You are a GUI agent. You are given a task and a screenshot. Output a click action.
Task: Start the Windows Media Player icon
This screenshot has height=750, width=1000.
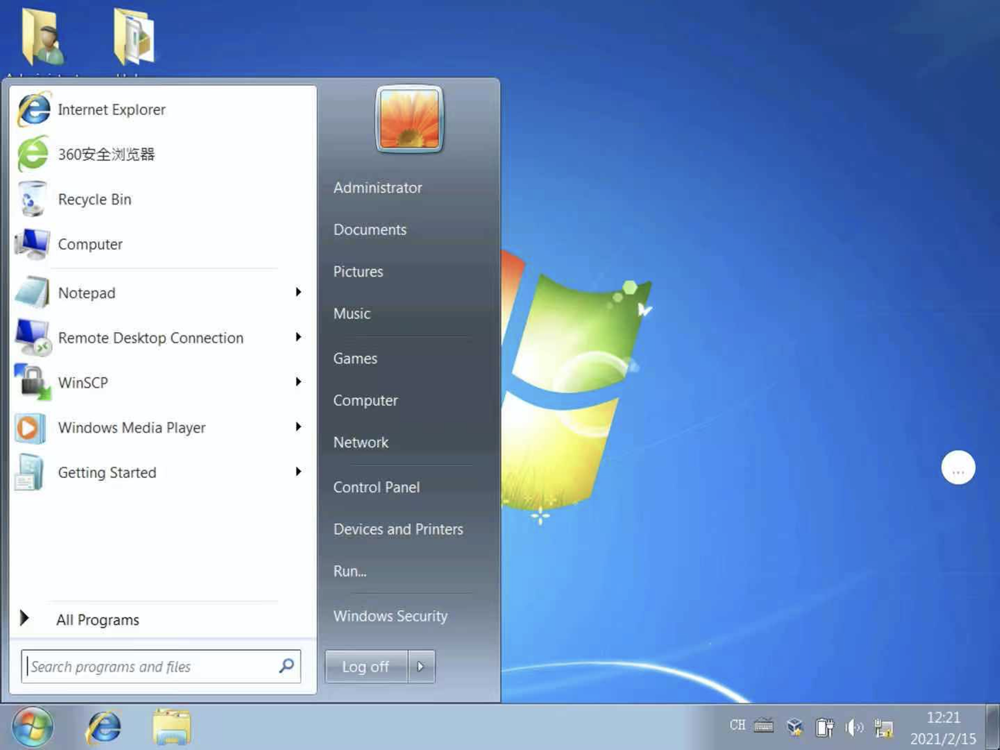coord(31,428)
